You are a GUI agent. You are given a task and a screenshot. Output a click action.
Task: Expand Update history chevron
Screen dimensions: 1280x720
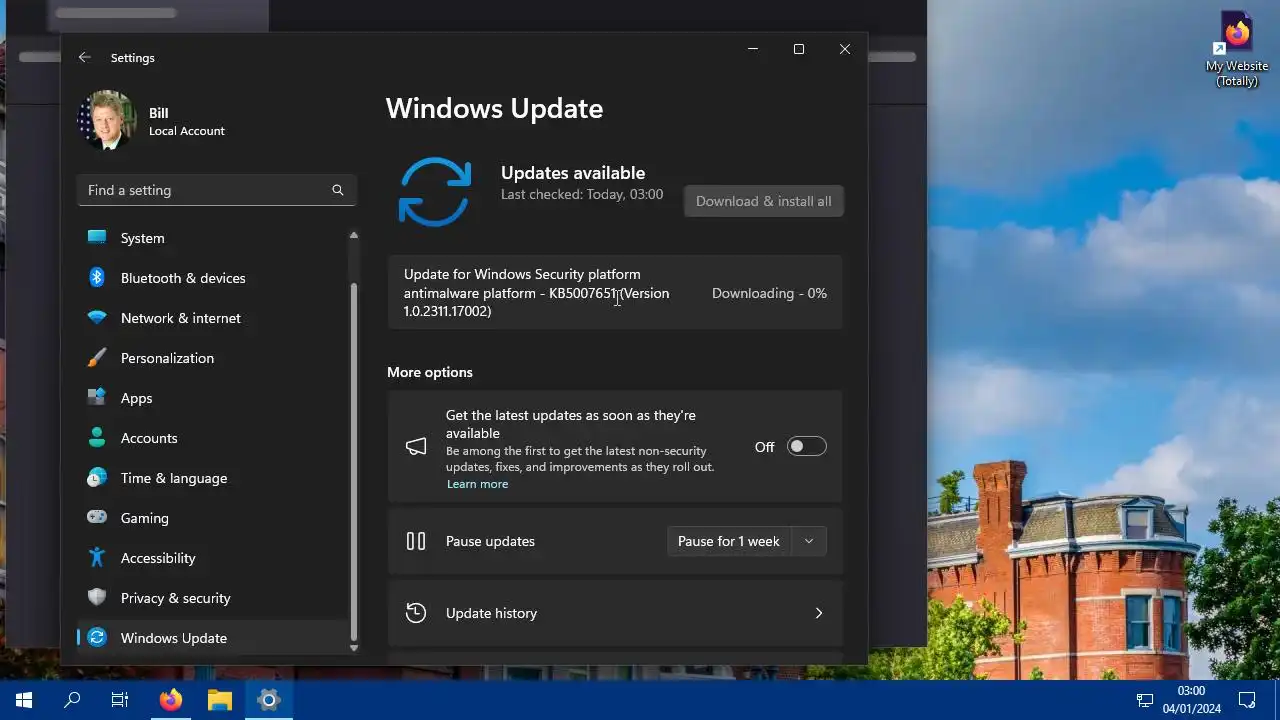(x=819, y=613)
